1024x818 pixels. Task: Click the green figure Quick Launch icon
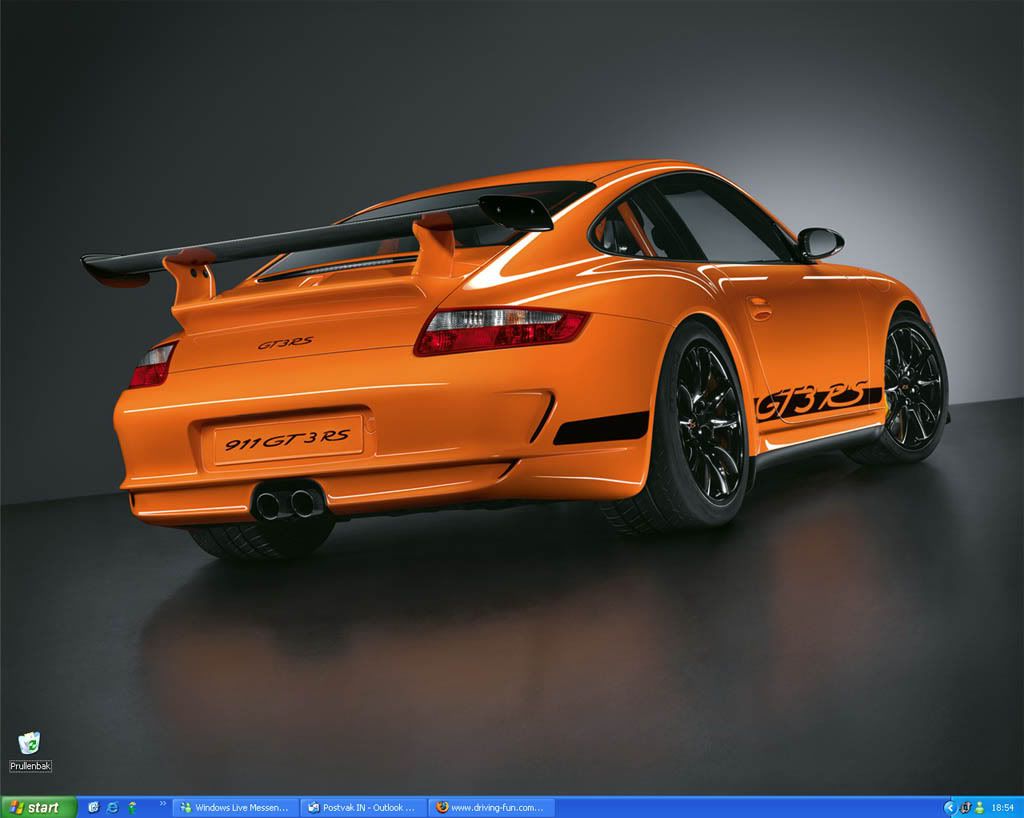point(132,807)
